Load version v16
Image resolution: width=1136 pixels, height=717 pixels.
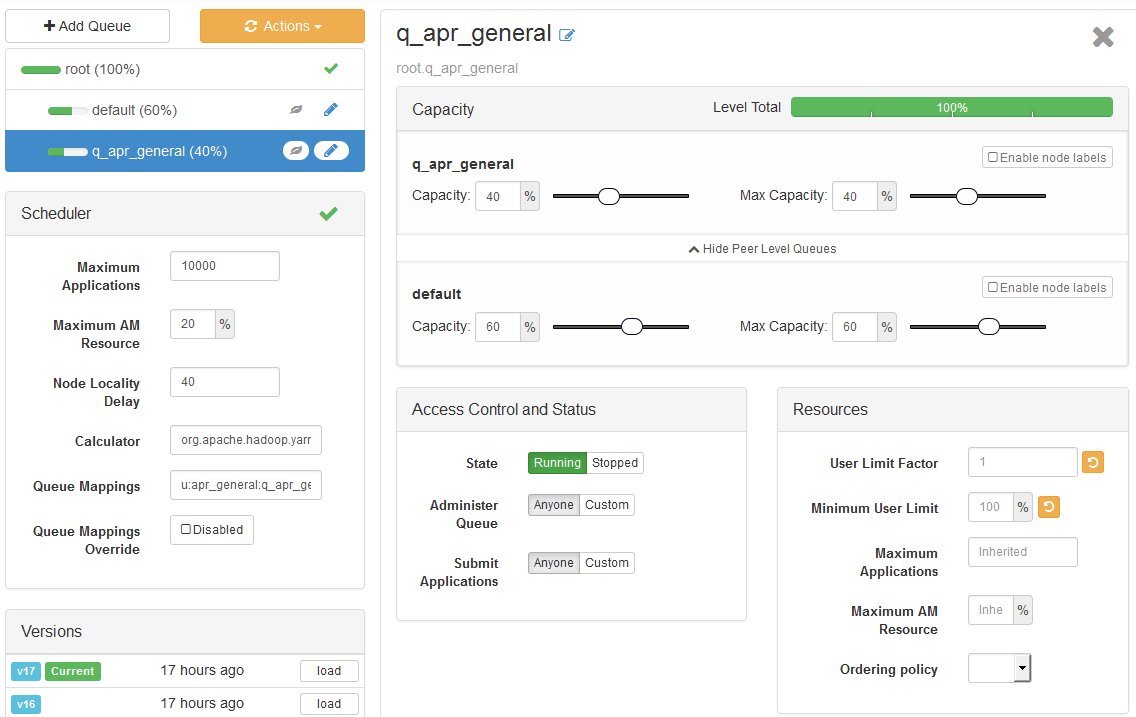pos(329,703)
